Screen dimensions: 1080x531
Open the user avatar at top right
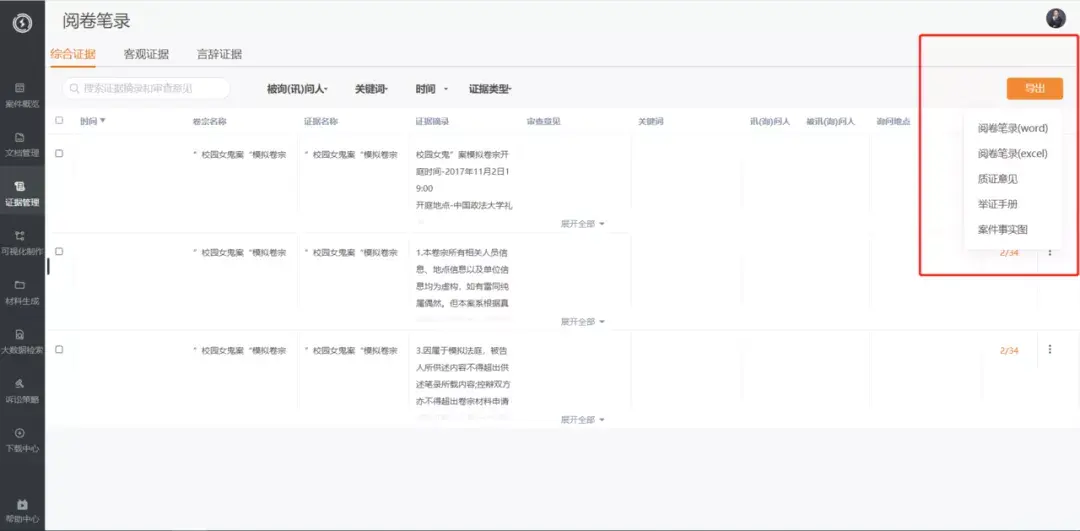pos(1055,19)
